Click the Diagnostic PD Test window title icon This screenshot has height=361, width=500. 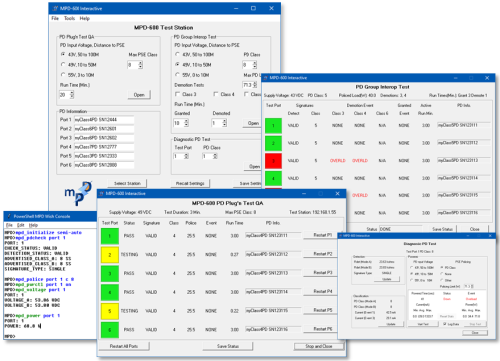341,236
